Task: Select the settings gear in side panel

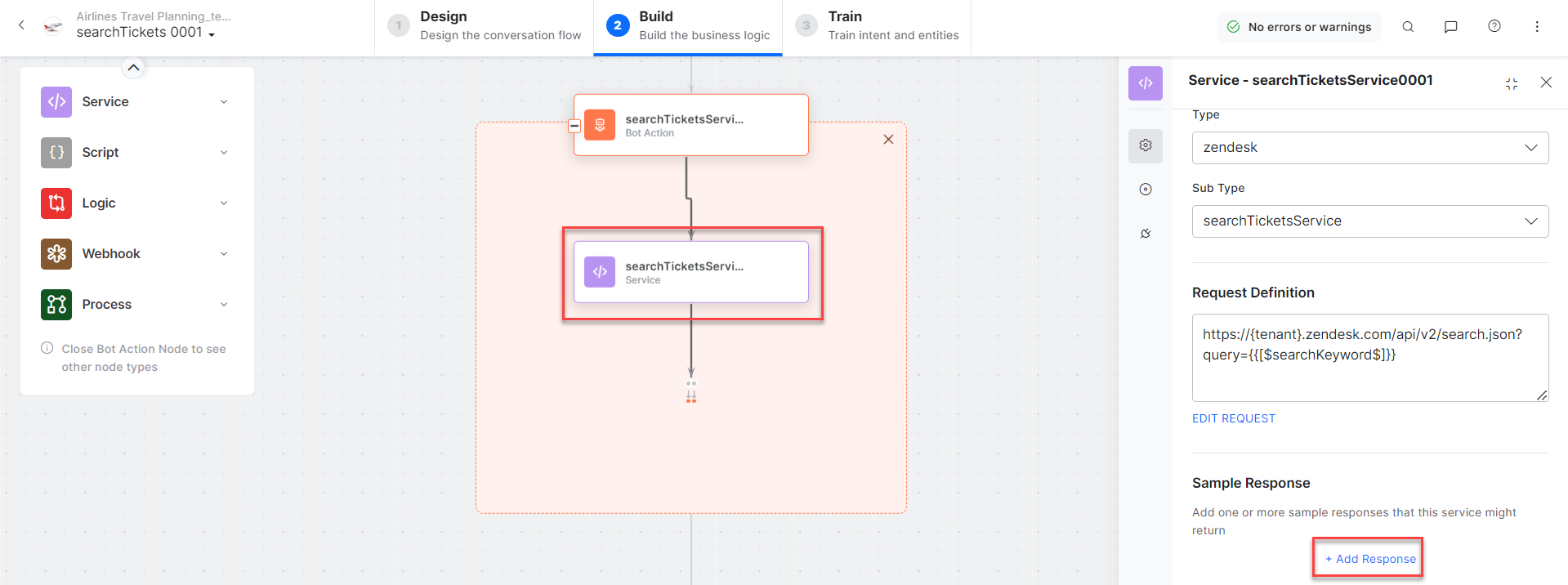Action: coord(1146,145)
